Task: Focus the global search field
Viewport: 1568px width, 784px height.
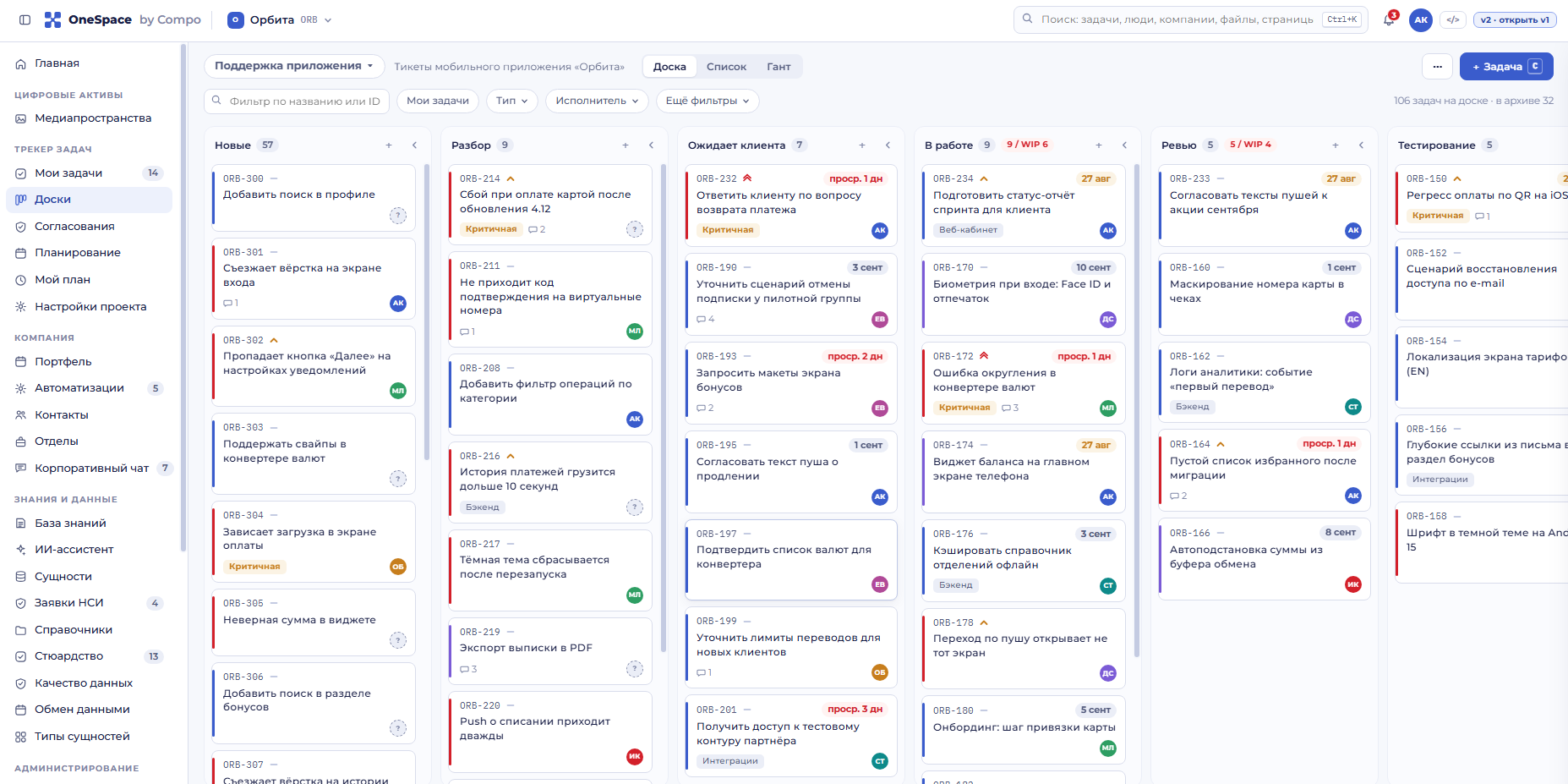Action: [1190, 19]
